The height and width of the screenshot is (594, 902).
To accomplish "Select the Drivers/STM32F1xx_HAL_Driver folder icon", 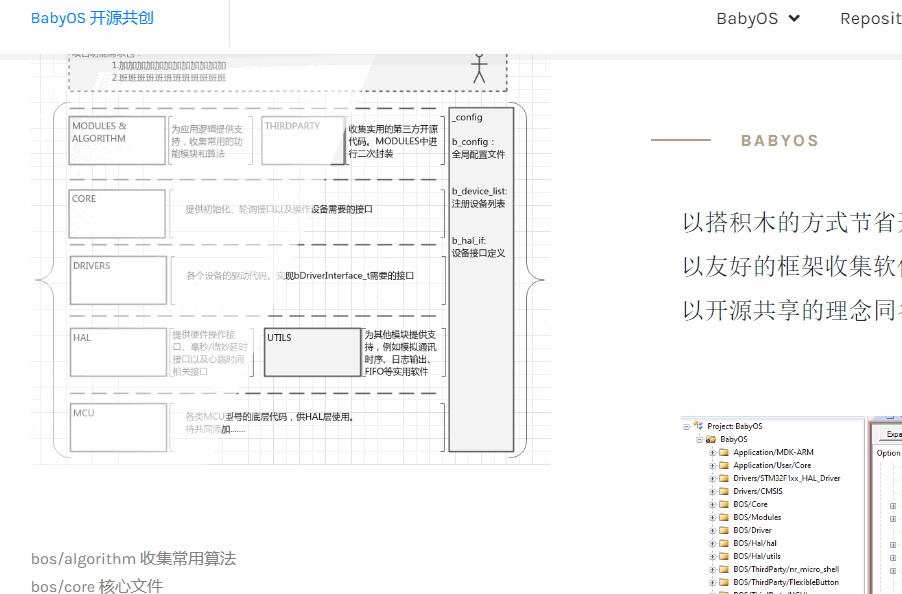I will [724, 478].
